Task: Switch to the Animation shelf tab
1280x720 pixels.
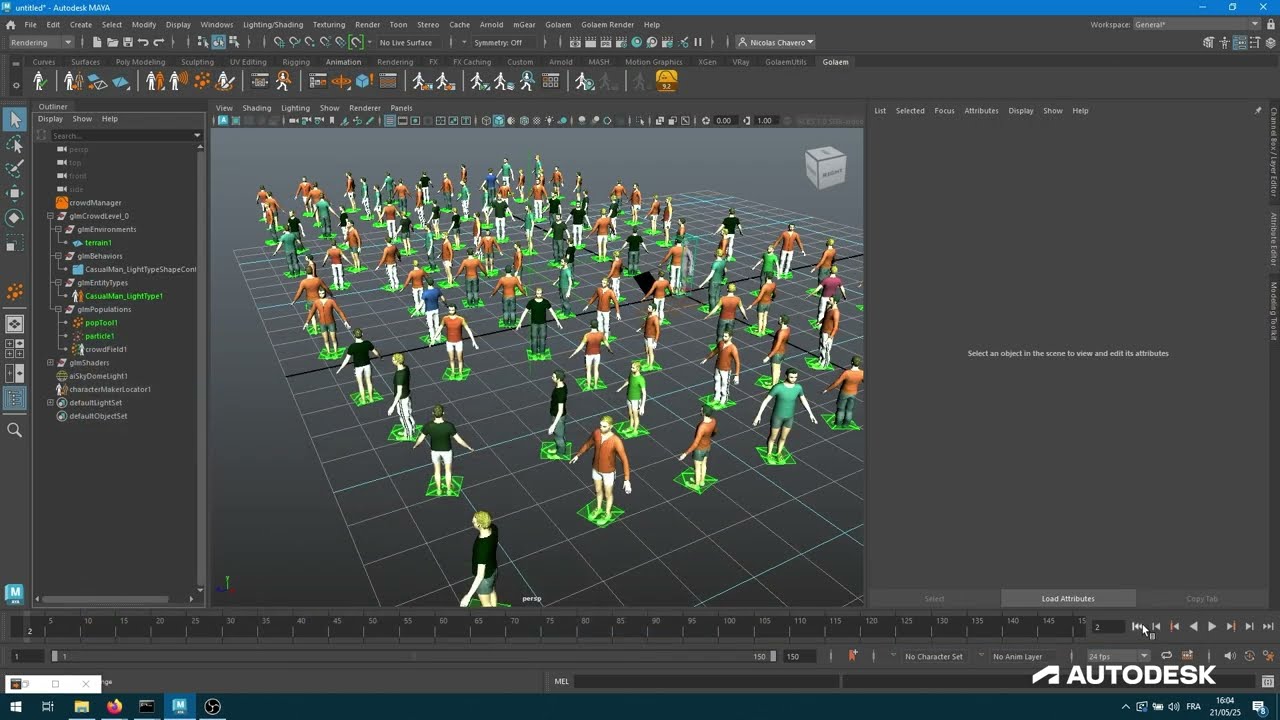Action: (x=343, y=62)
